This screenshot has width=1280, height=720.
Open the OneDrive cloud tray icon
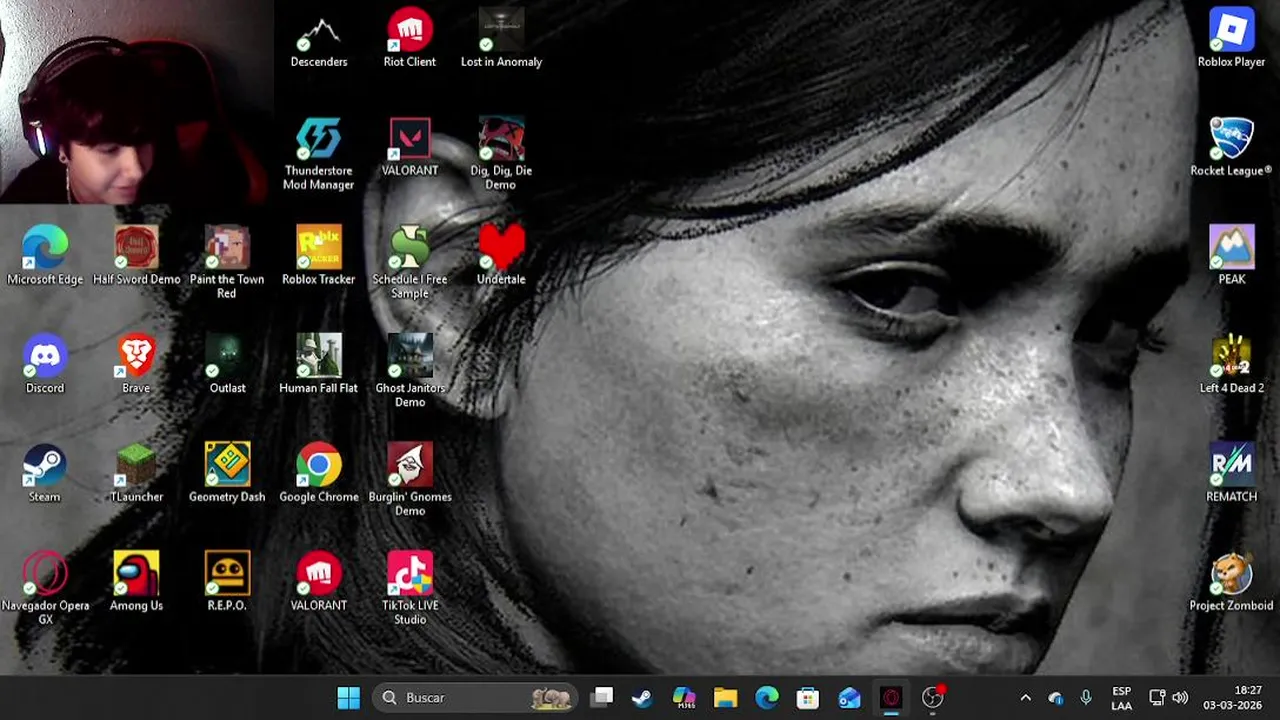click(1056, 698)
